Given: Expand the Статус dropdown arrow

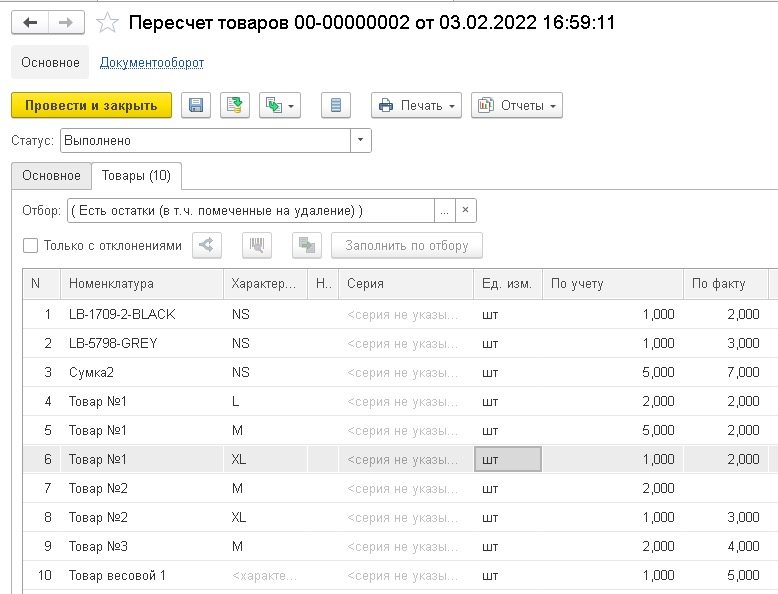Looking at the screenshot, I should pyautogui.click(x=361, y=140).
